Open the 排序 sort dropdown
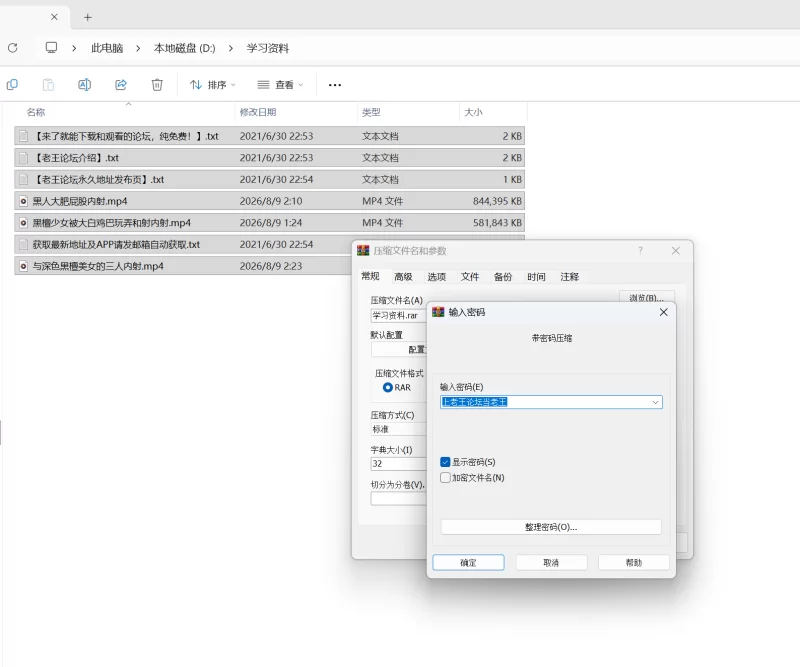This screenshot has width=800, height=667. (x=212, y=85)
